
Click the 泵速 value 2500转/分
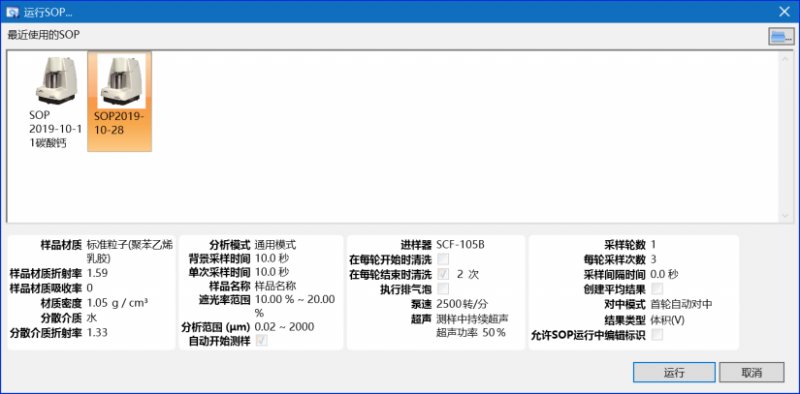click(463, 304)
